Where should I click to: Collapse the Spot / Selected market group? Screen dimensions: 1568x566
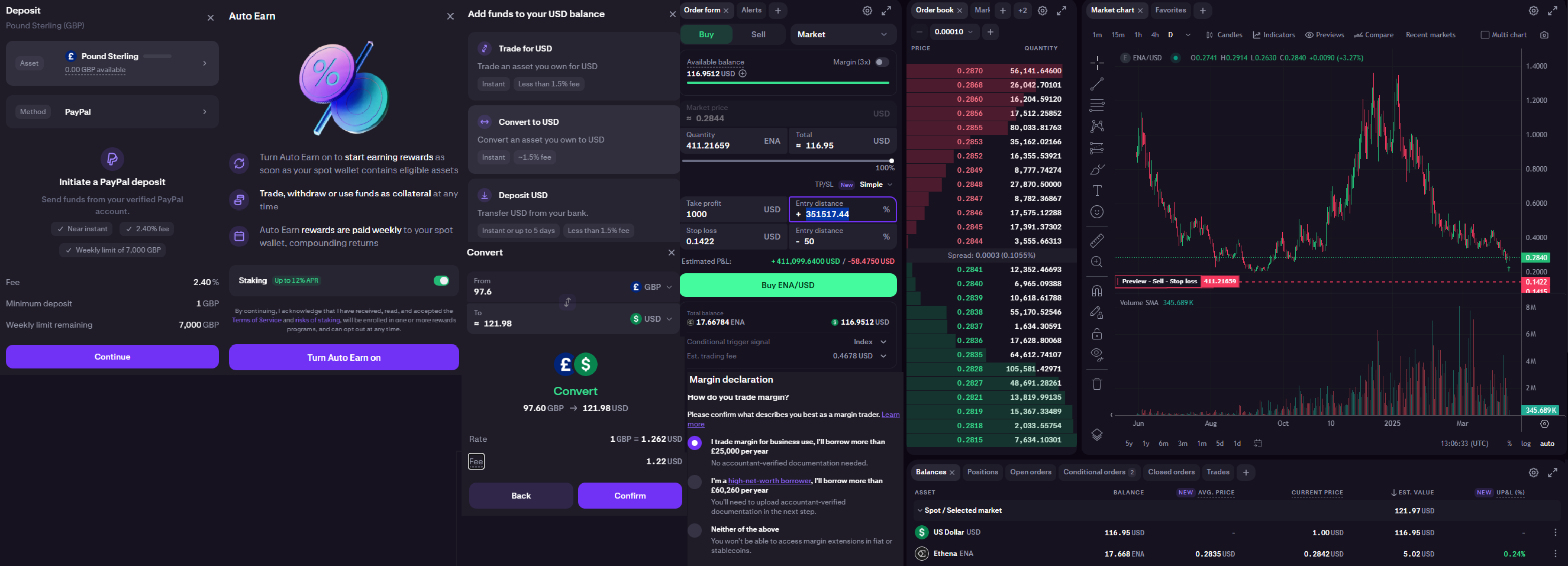click(919, 510)
